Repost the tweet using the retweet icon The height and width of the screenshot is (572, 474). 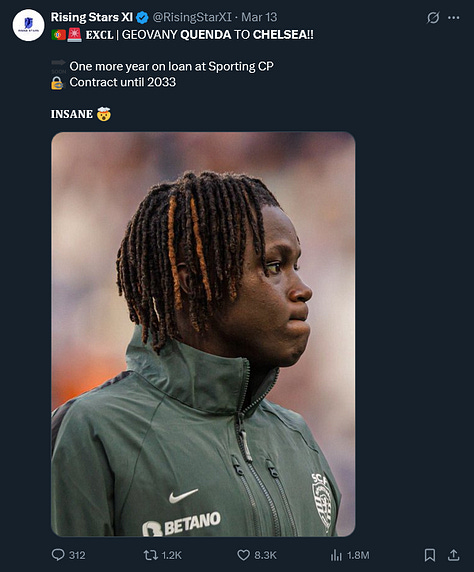coord(150,555)
